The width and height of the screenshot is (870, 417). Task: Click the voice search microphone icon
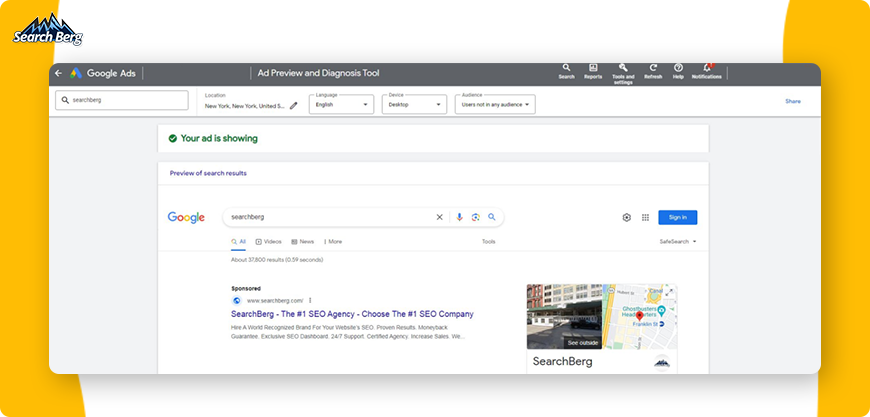459,217
